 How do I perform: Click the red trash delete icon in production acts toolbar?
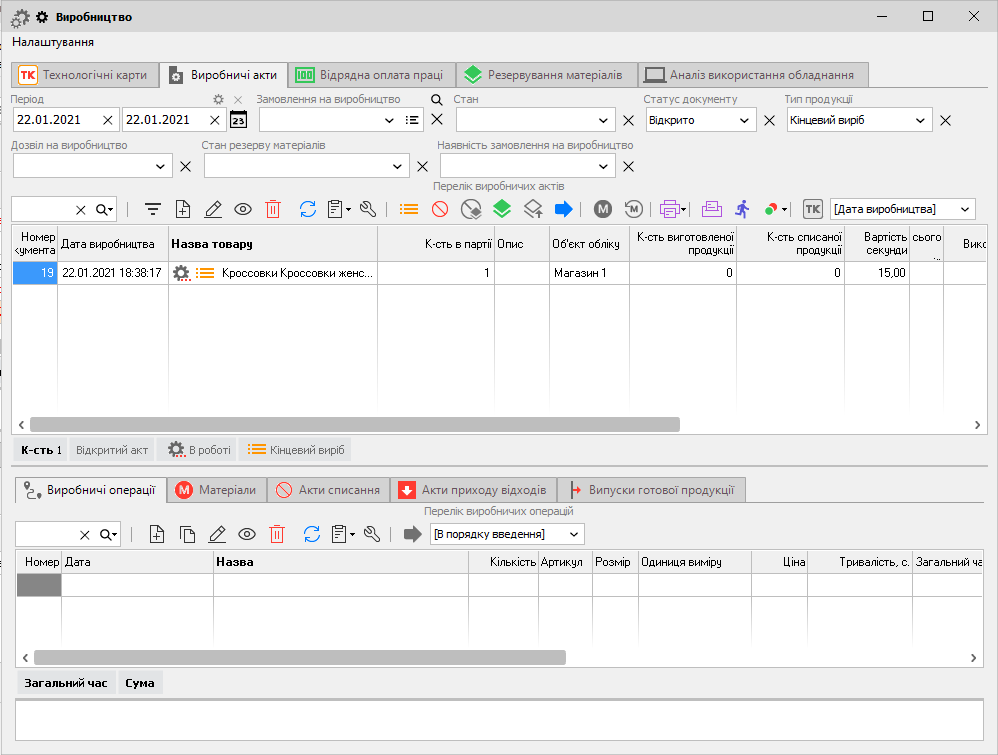coord(273,209)
